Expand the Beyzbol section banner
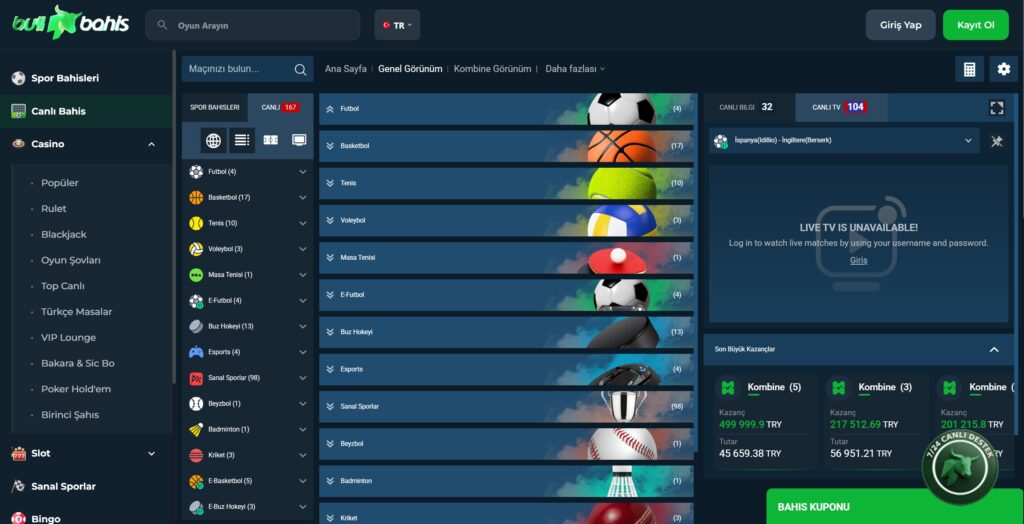 point(506,444)
